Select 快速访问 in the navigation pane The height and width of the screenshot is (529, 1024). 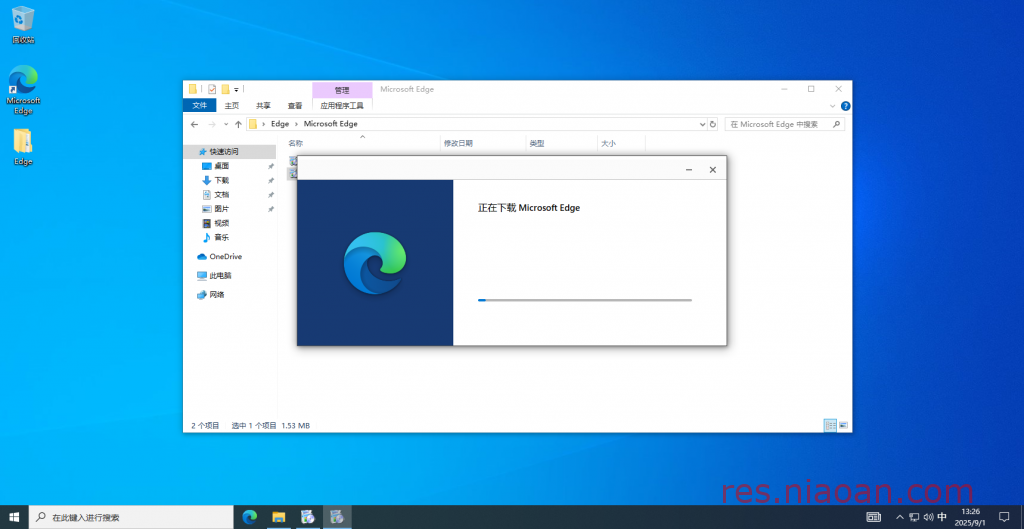[230, 152]
